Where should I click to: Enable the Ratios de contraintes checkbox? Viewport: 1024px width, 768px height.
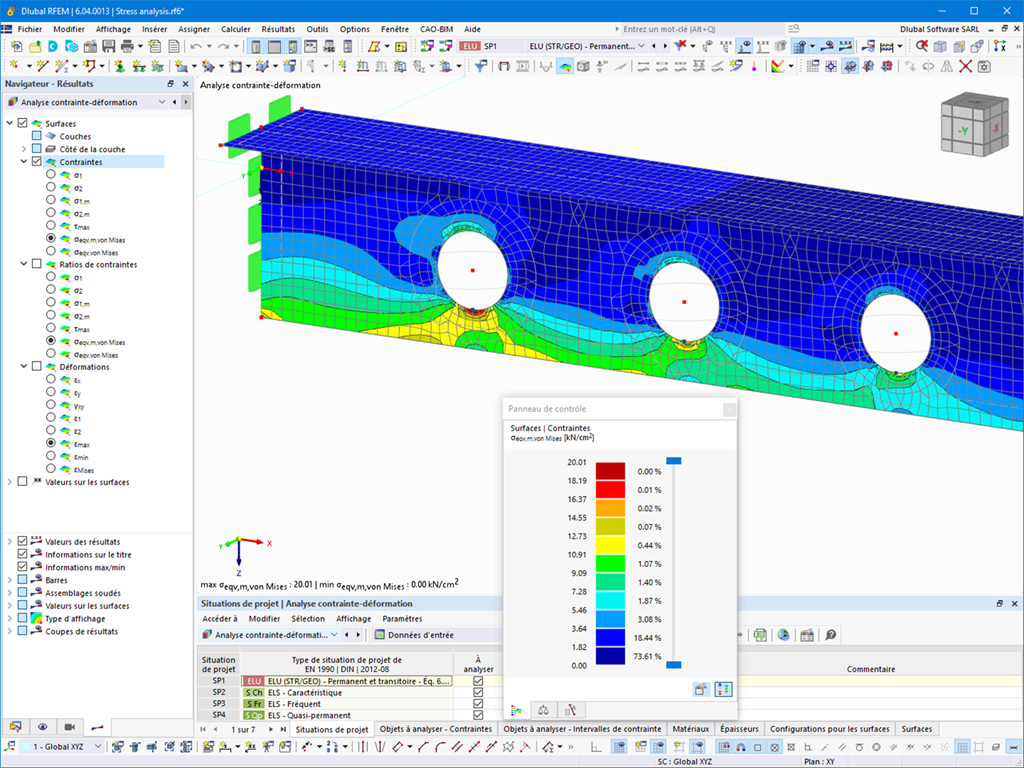pos(37,264)
